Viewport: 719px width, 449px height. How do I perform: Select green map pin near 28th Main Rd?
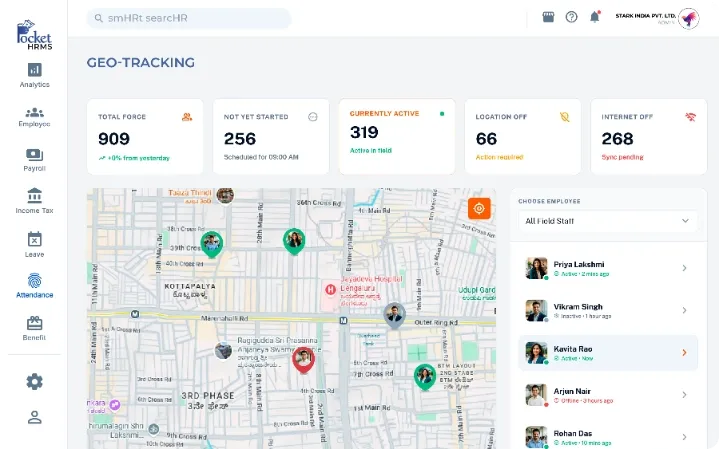tap(294, 241)
